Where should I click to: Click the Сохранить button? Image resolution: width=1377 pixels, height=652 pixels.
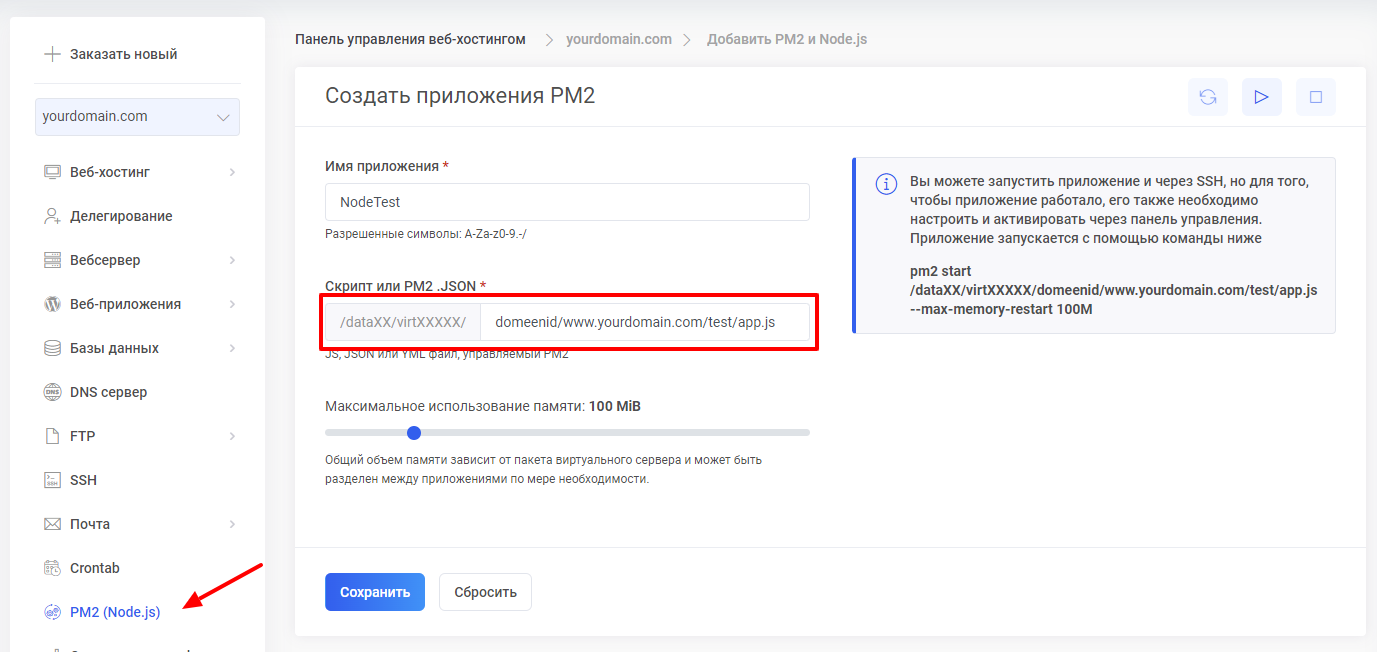pos(374,592)
